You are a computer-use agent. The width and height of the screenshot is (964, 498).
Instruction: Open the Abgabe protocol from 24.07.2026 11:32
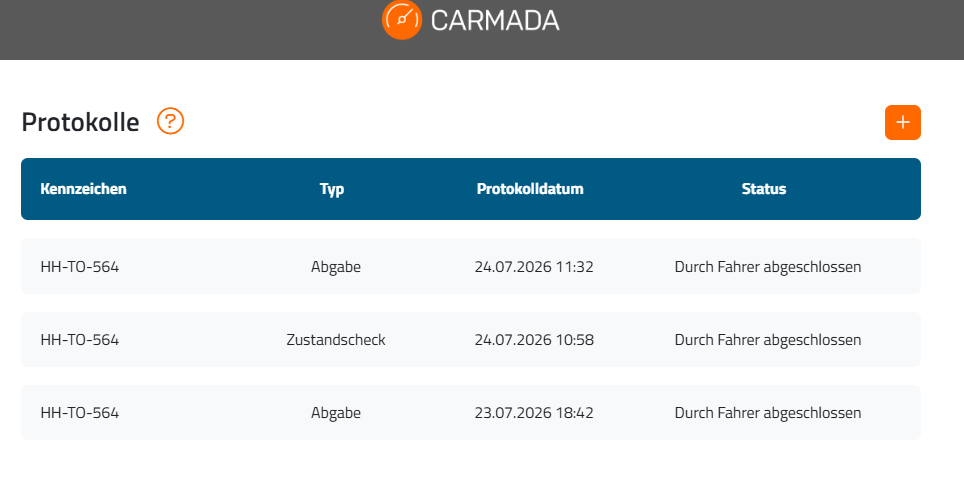[471, 266]
